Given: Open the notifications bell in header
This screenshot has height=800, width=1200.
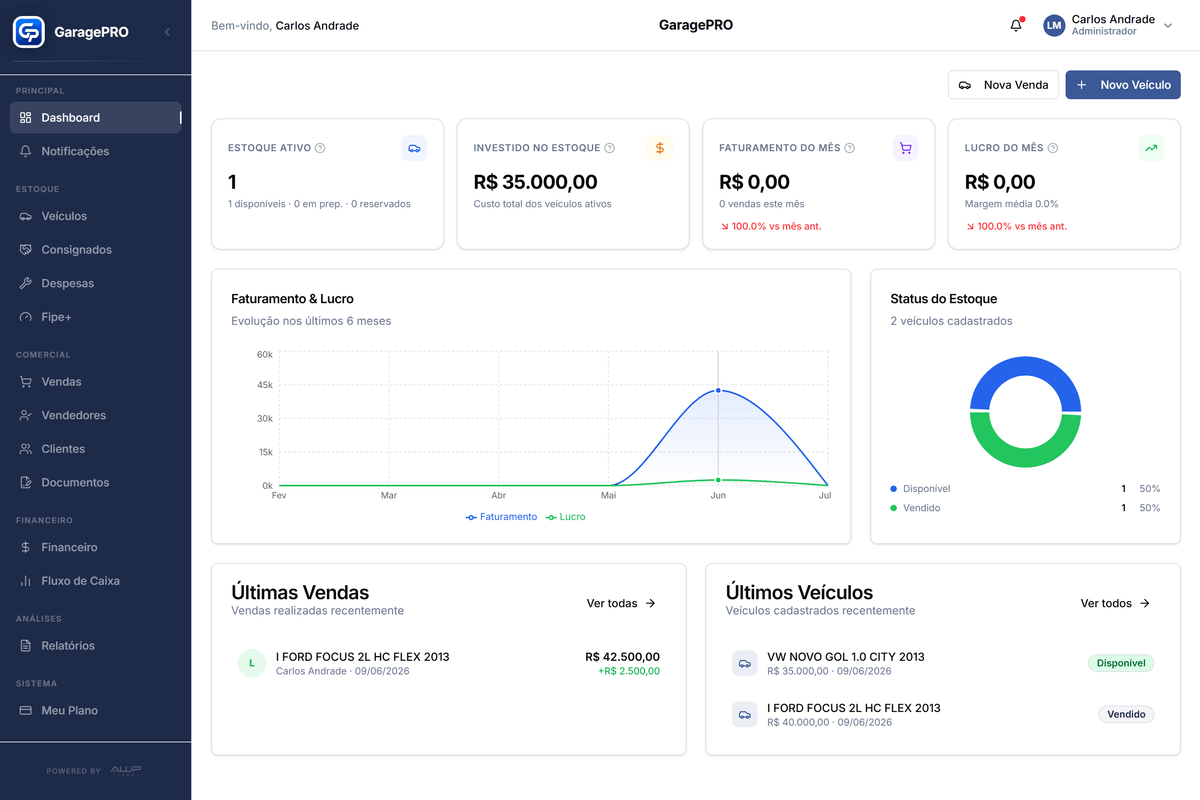Looking at the screenshot, I should pyautogui.click(x=1016, y=25).
